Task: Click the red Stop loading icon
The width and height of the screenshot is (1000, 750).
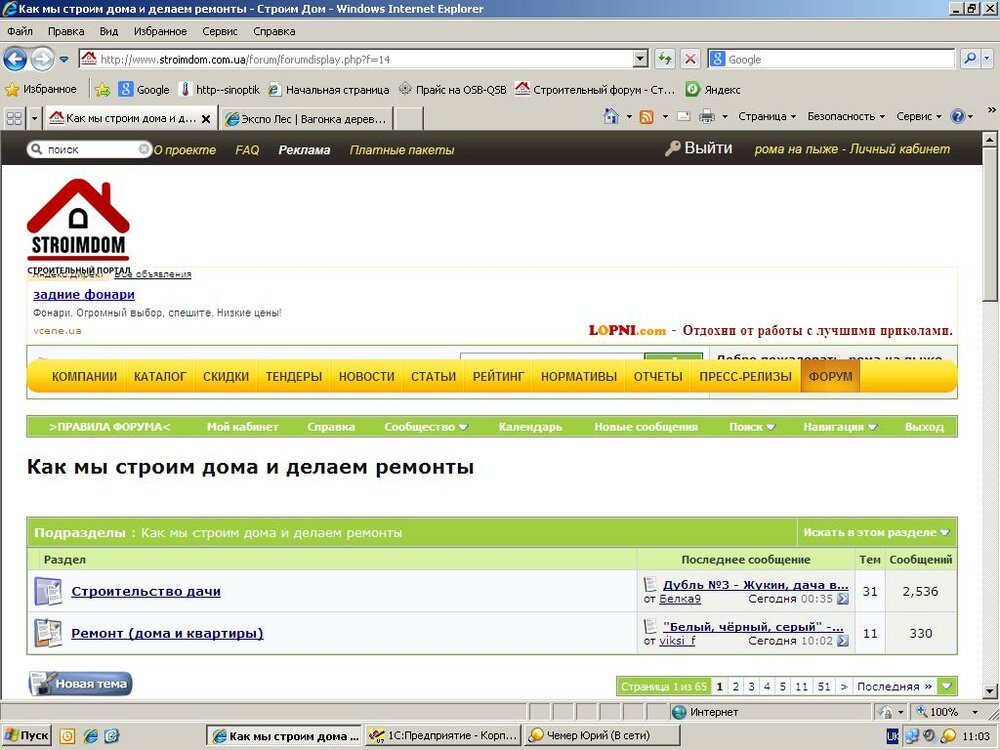Action: click(x=689, y=59)
